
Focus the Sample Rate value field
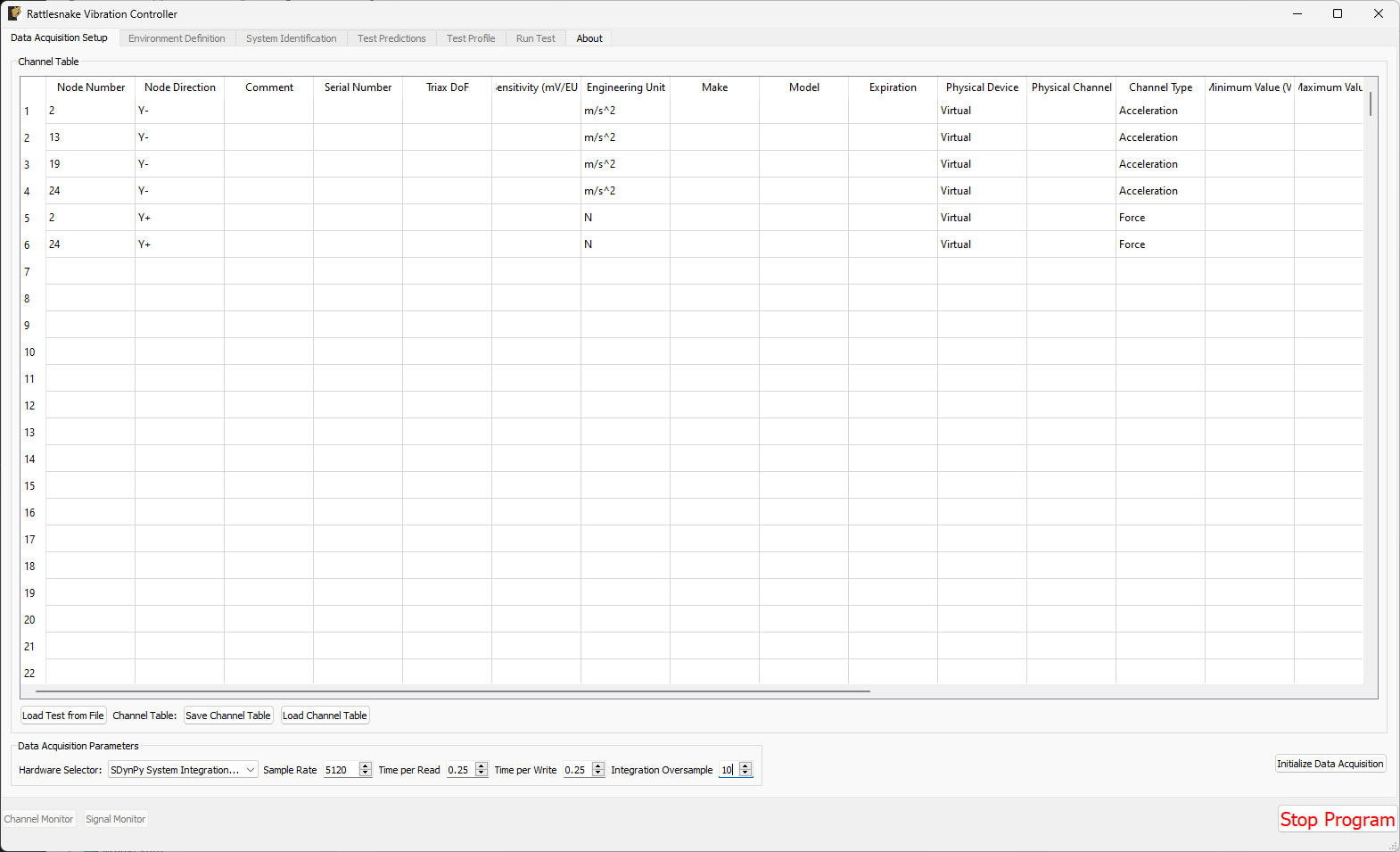[340, 770]
